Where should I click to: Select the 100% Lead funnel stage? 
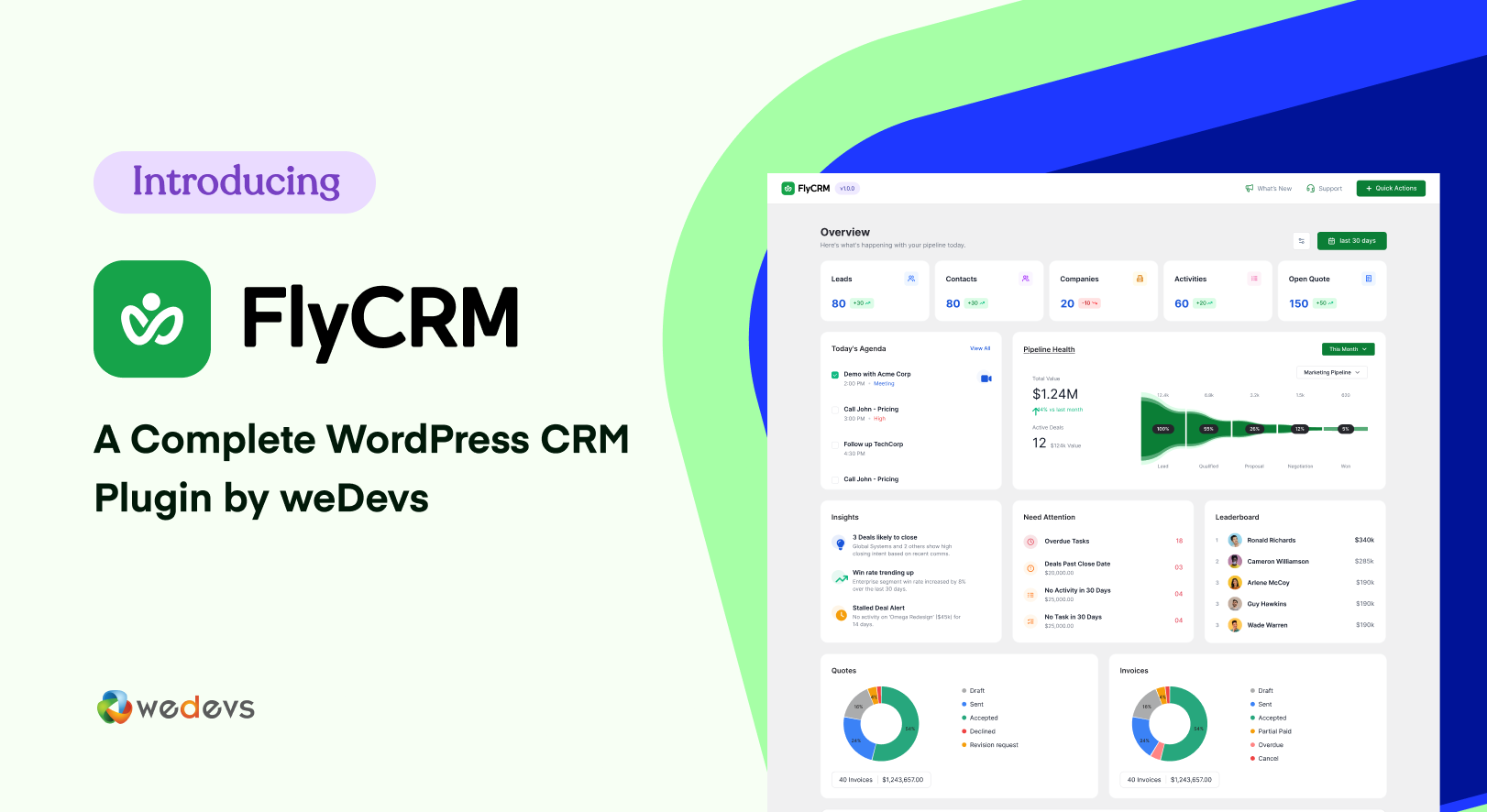[x=1162, y=429]
